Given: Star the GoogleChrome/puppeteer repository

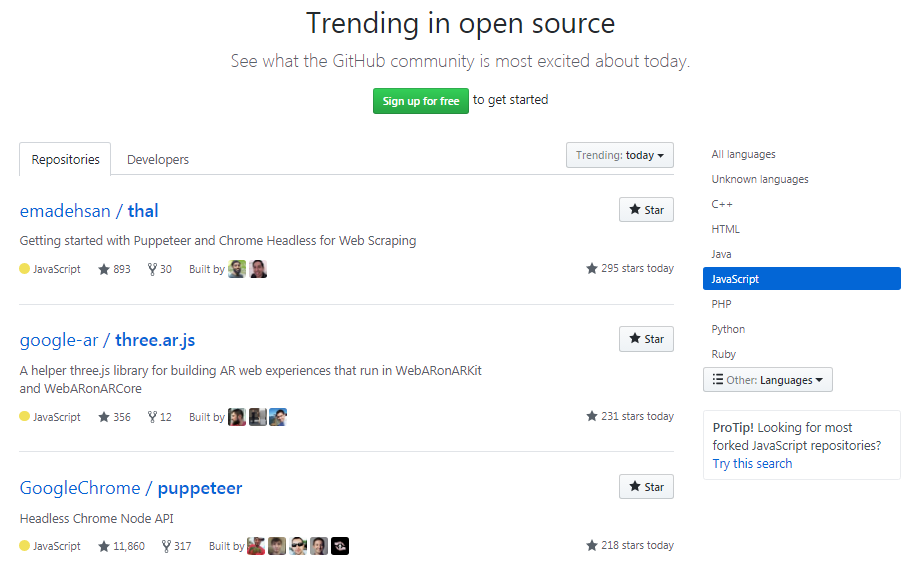Looking at the screenshot, I should coord(646,487).
